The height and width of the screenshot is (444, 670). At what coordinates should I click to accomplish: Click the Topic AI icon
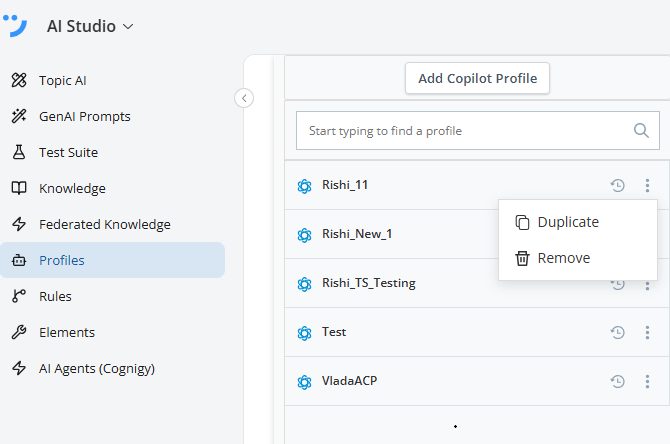click(x=19, y=80)
